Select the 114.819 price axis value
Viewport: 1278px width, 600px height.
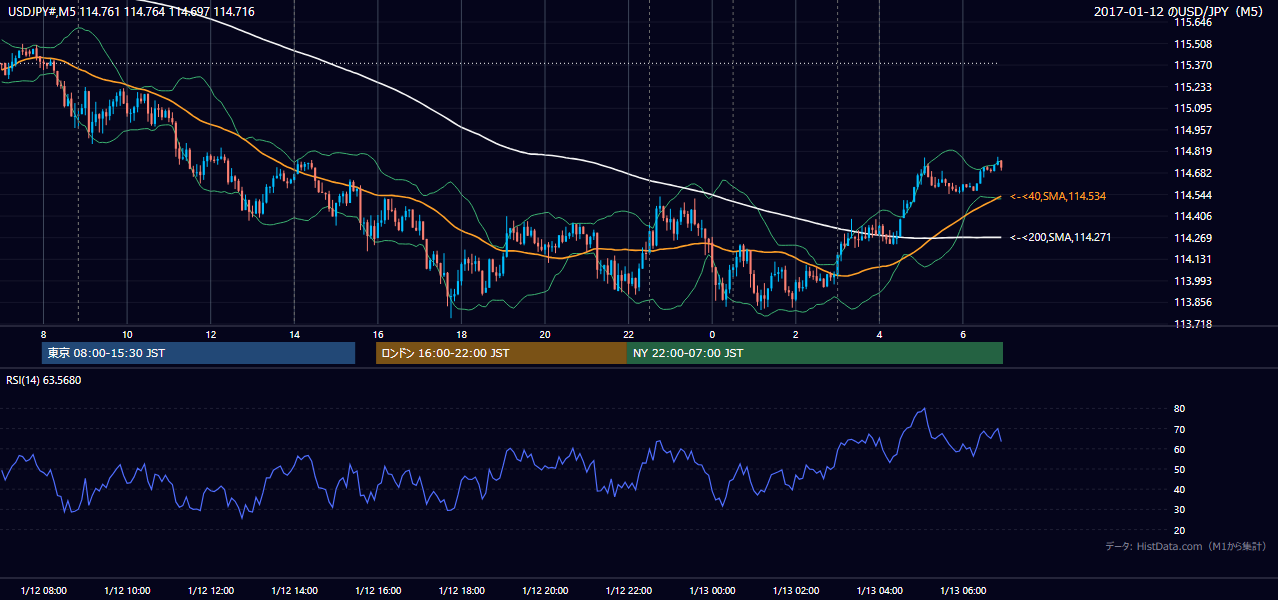pos(1192,152)
